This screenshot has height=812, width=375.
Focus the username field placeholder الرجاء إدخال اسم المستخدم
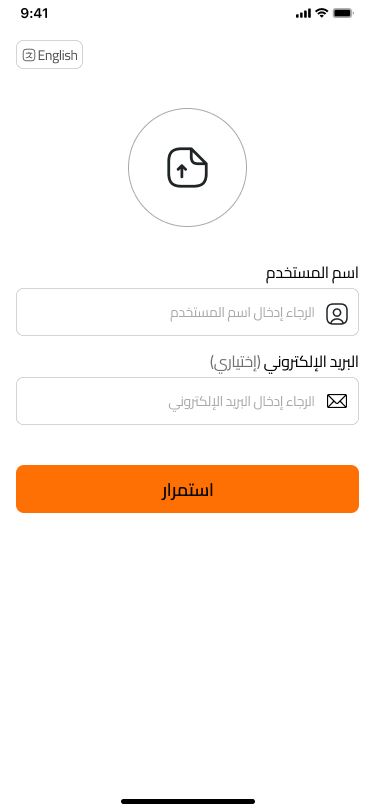click(x=242, y=313)
